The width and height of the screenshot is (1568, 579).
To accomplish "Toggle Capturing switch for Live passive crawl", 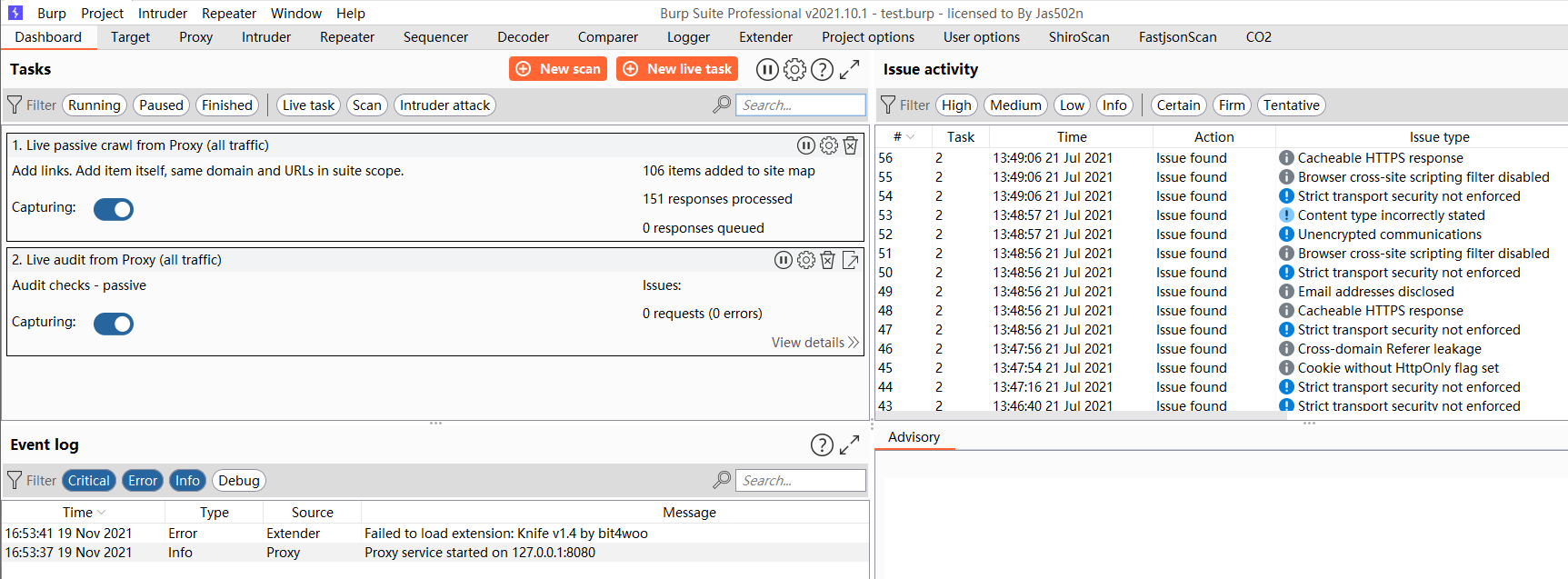I will tap(114, 209).
